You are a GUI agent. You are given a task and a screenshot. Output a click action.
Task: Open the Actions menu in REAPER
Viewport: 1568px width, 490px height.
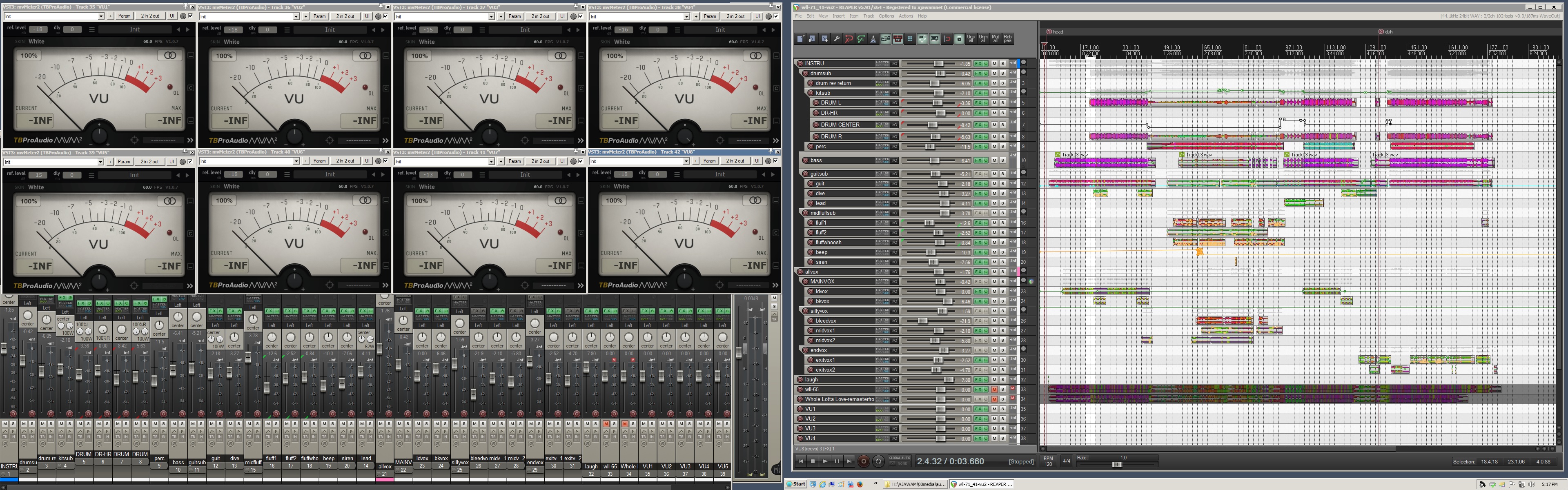(x=906, y=16)
